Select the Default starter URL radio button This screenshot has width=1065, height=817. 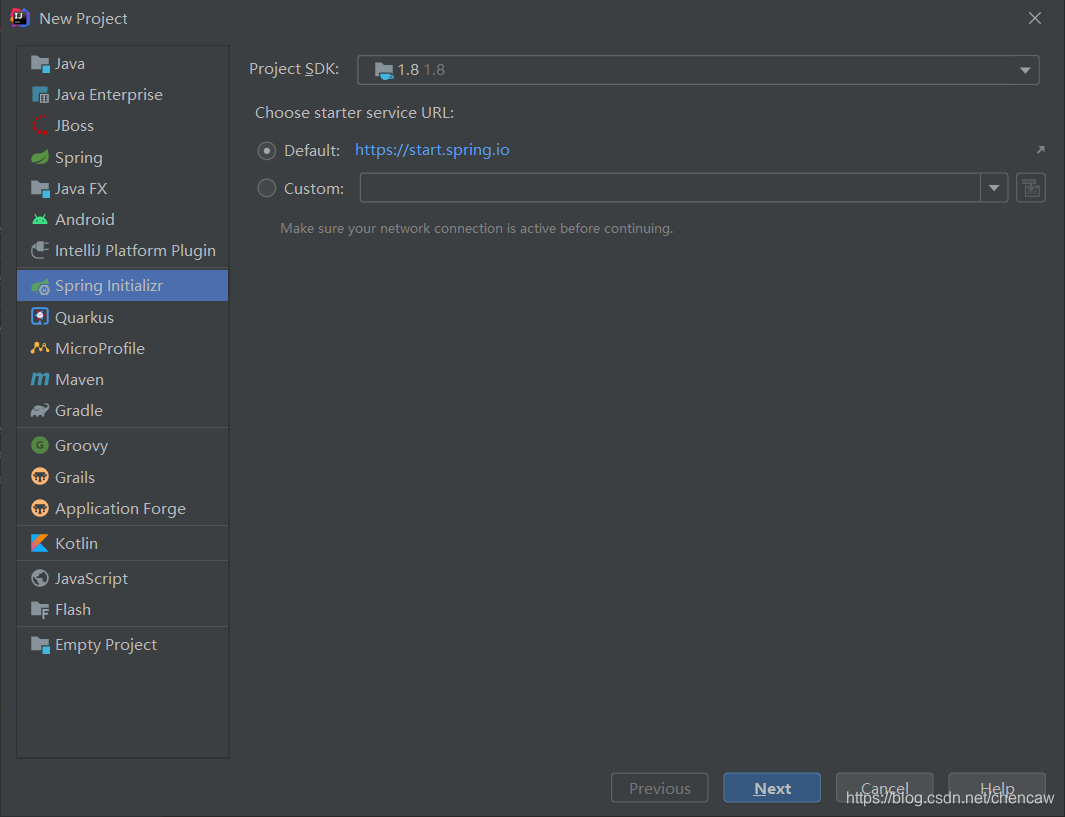(267, 151)
